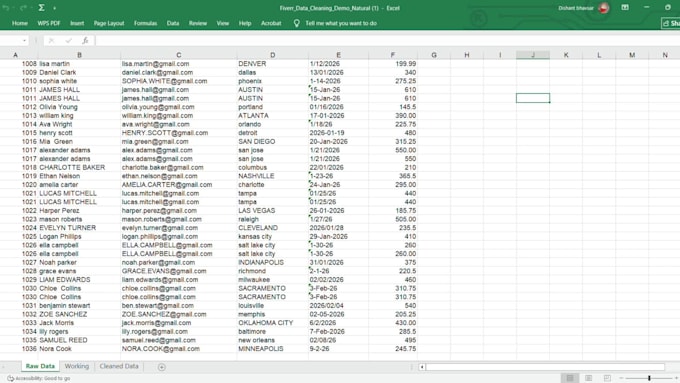Viewport: 680px width, 383px height.
Task: Click cell CHARLOTTE BAKER
Action: [x=79, y=167]
